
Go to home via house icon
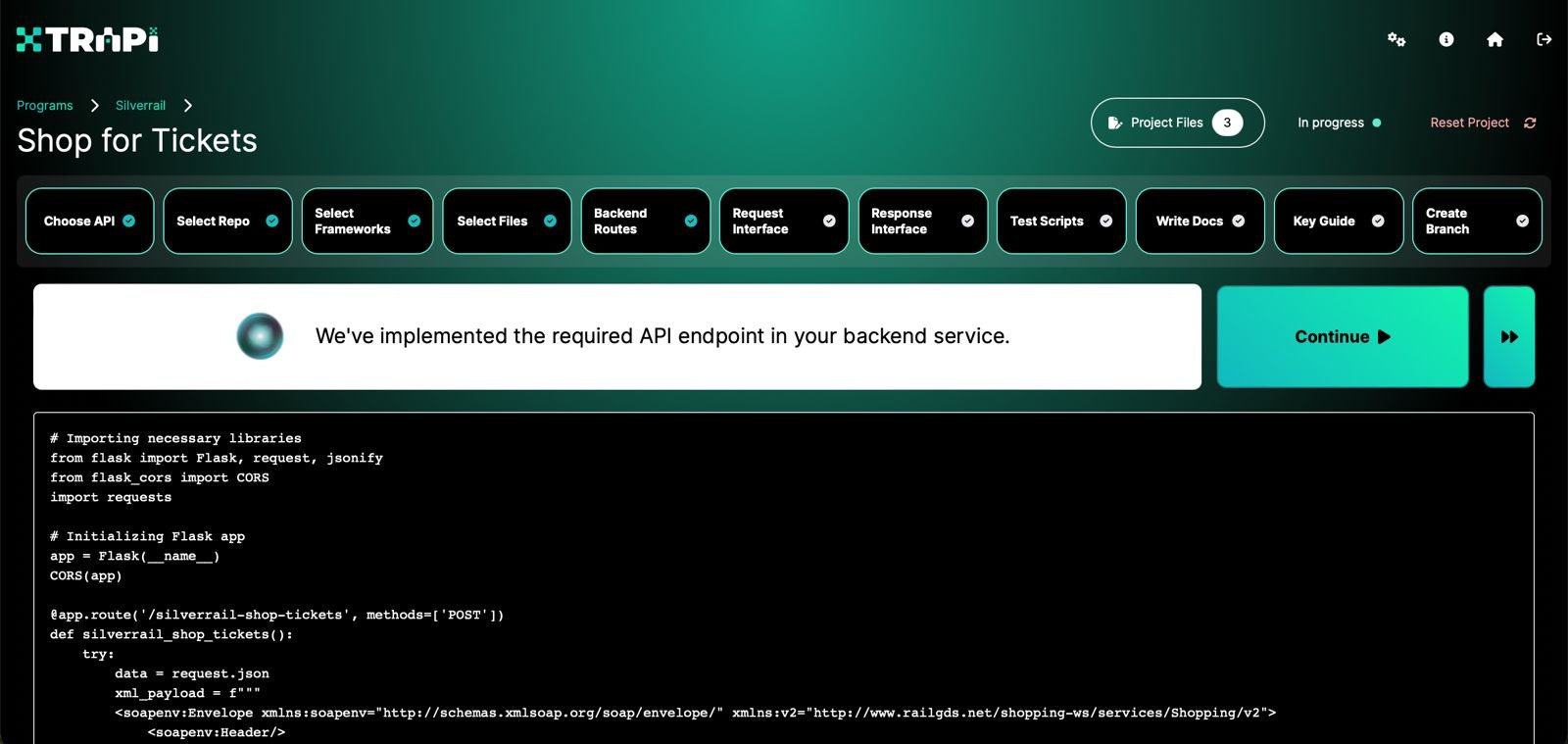click(1494, 39)
